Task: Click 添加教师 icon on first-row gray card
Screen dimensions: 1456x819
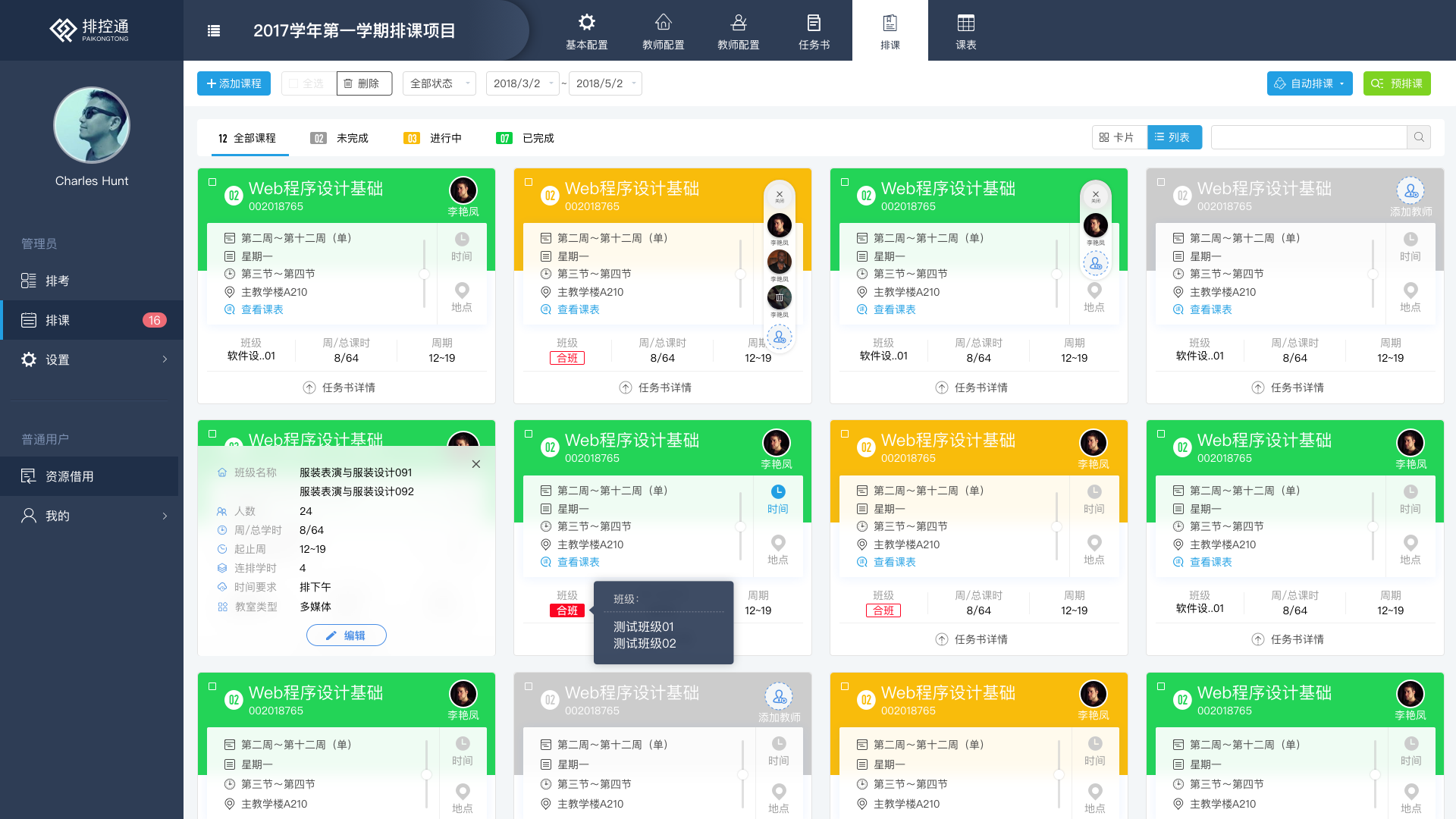Action: (x=1410, y=191)
